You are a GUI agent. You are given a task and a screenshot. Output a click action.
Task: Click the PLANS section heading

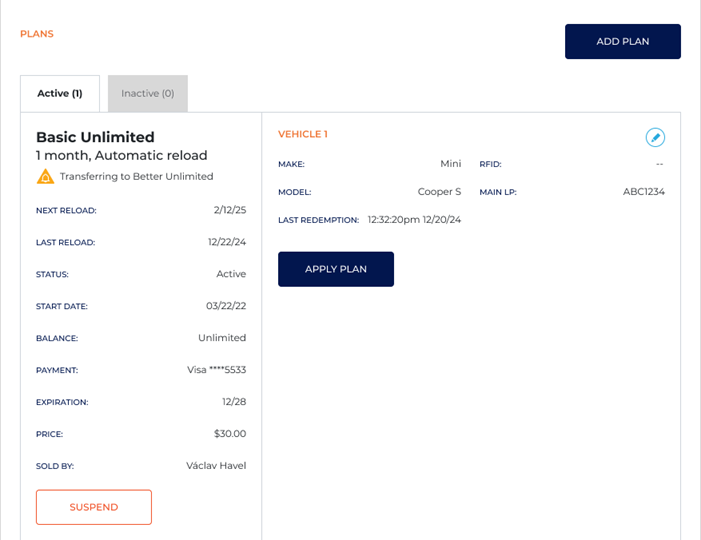(37, 34)
